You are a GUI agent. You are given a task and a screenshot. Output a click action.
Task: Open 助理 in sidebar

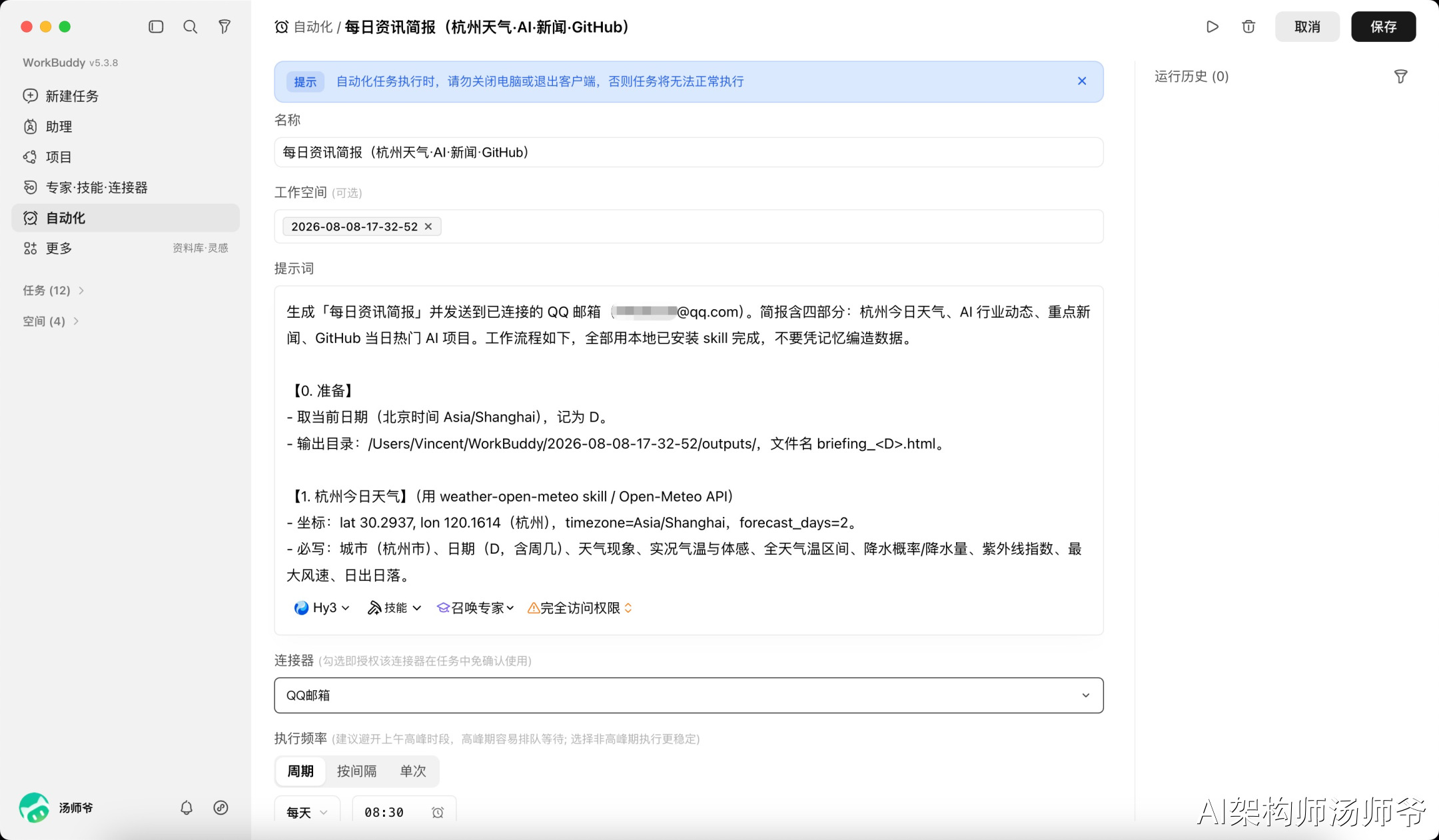pyautogui.click(x=125, y=127)
